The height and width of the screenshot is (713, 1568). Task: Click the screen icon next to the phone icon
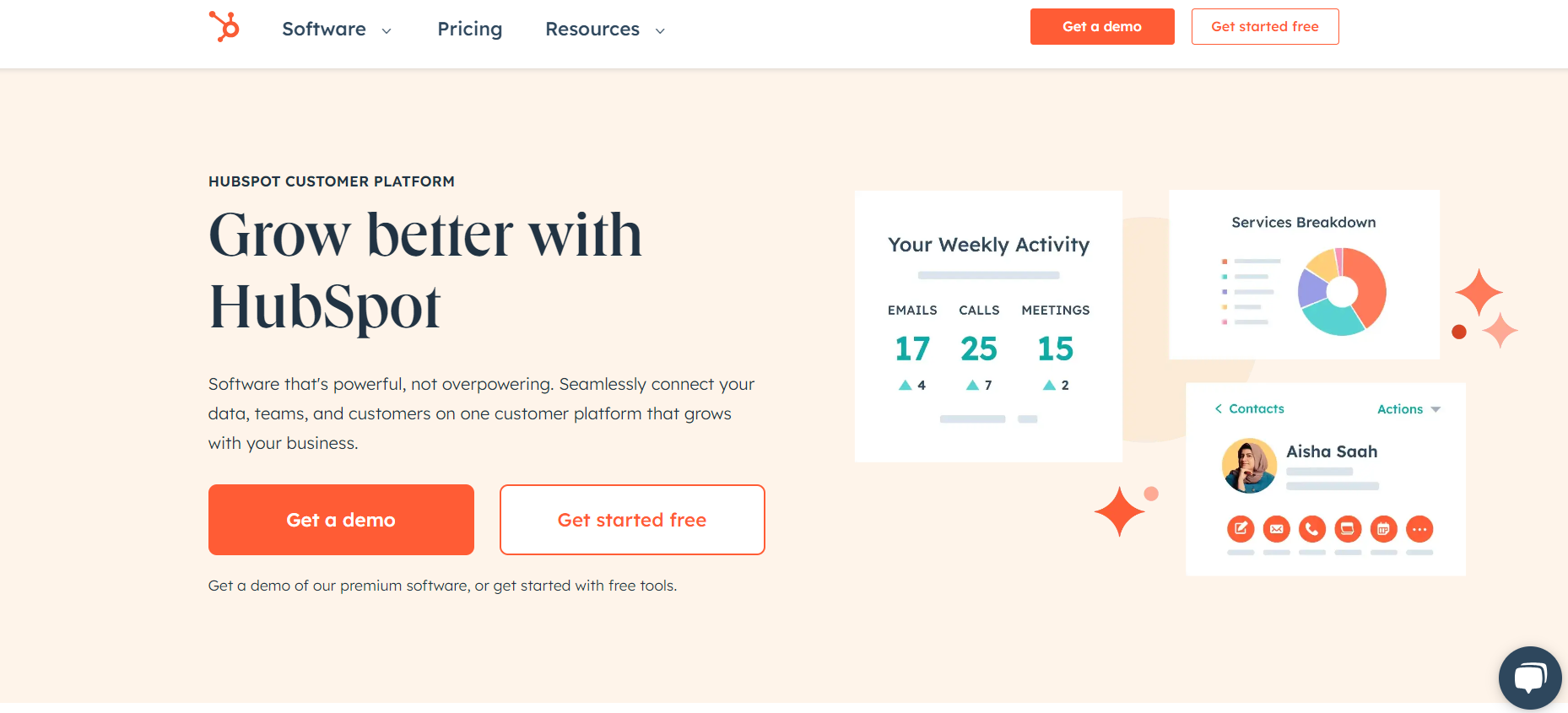pos(1348,529)
